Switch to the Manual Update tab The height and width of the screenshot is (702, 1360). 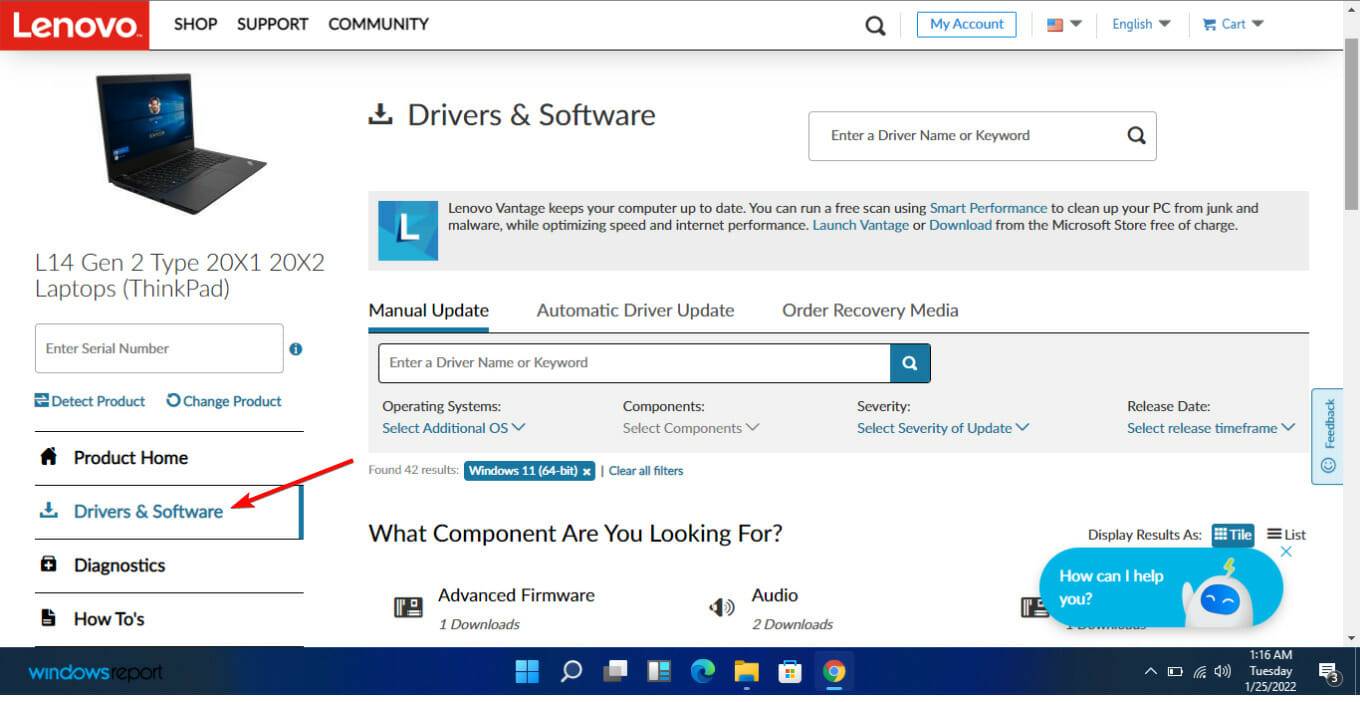pyautogui.click(x=428, y=310)
